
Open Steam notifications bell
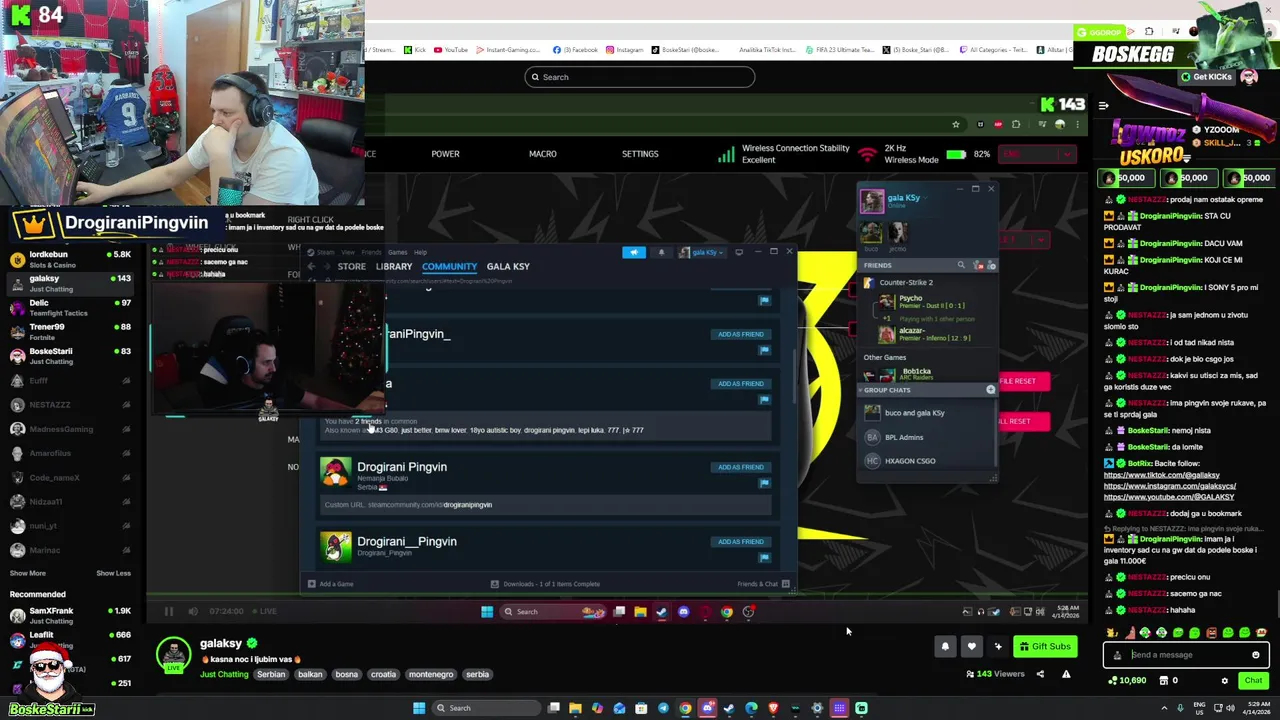661,252
